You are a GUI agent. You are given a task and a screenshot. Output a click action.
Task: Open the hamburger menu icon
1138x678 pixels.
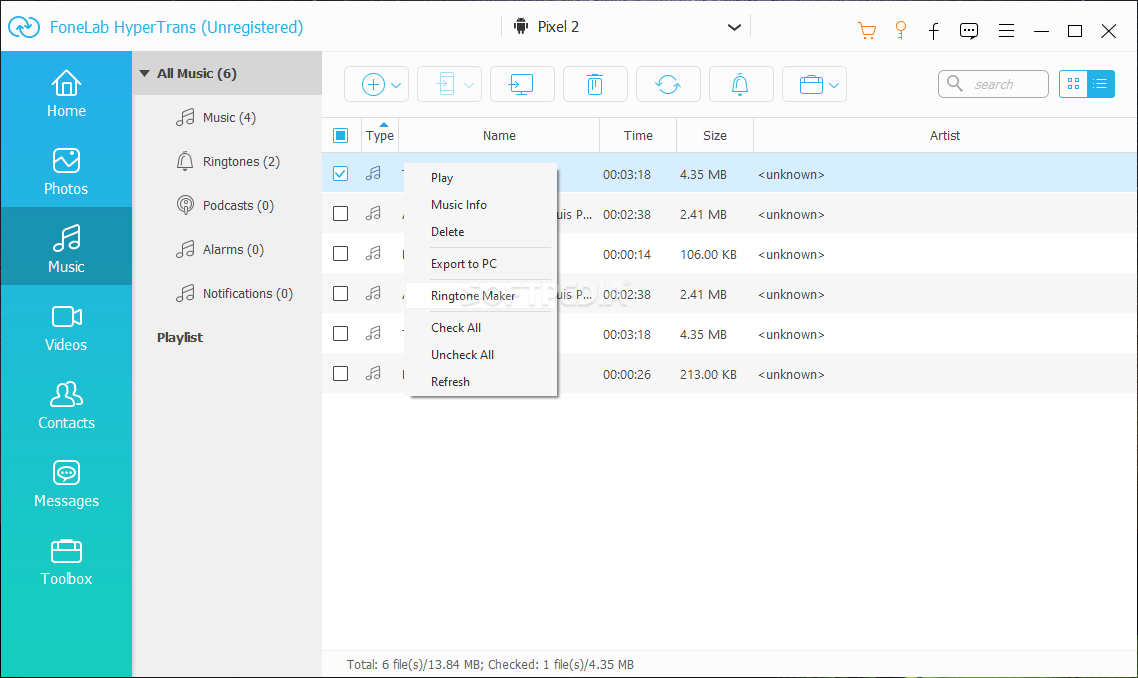pos(1006,30)
